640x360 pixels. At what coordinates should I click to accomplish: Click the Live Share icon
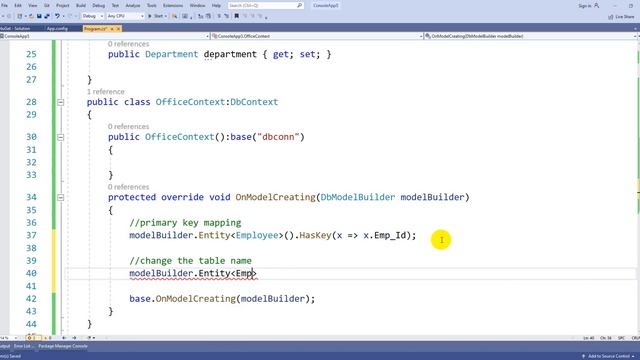click(x=611, y=17)
